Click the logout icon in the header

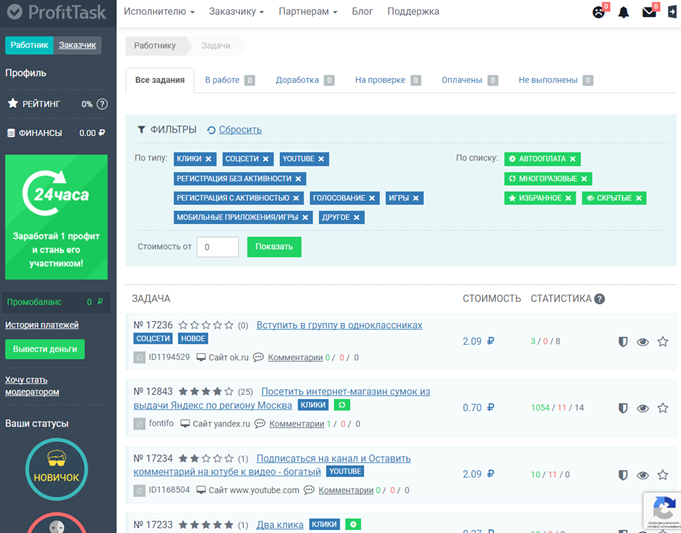672,12
